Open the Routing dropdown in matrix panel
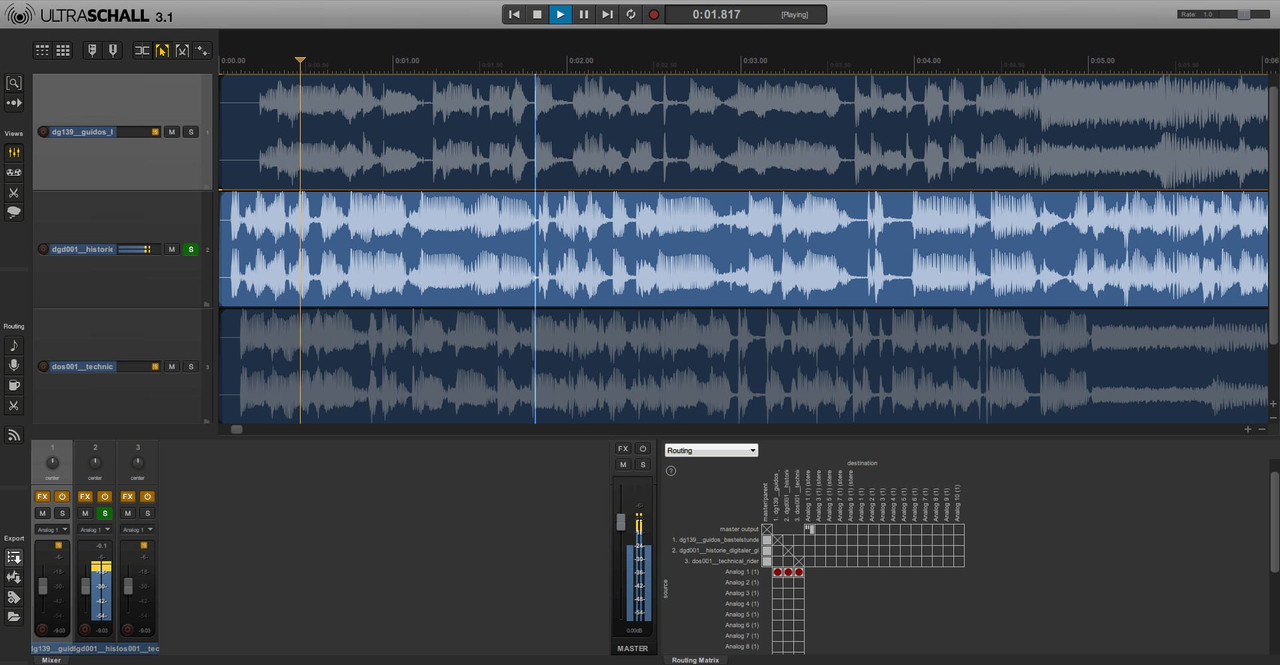This screenshot has width=1280, height=665. tap(711, 451)
